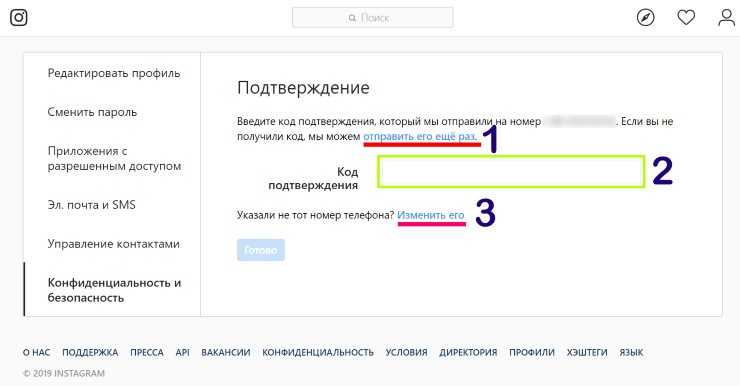Click the Подтверждение heading text
The image size is (740, 386).
tap(303, 88)
